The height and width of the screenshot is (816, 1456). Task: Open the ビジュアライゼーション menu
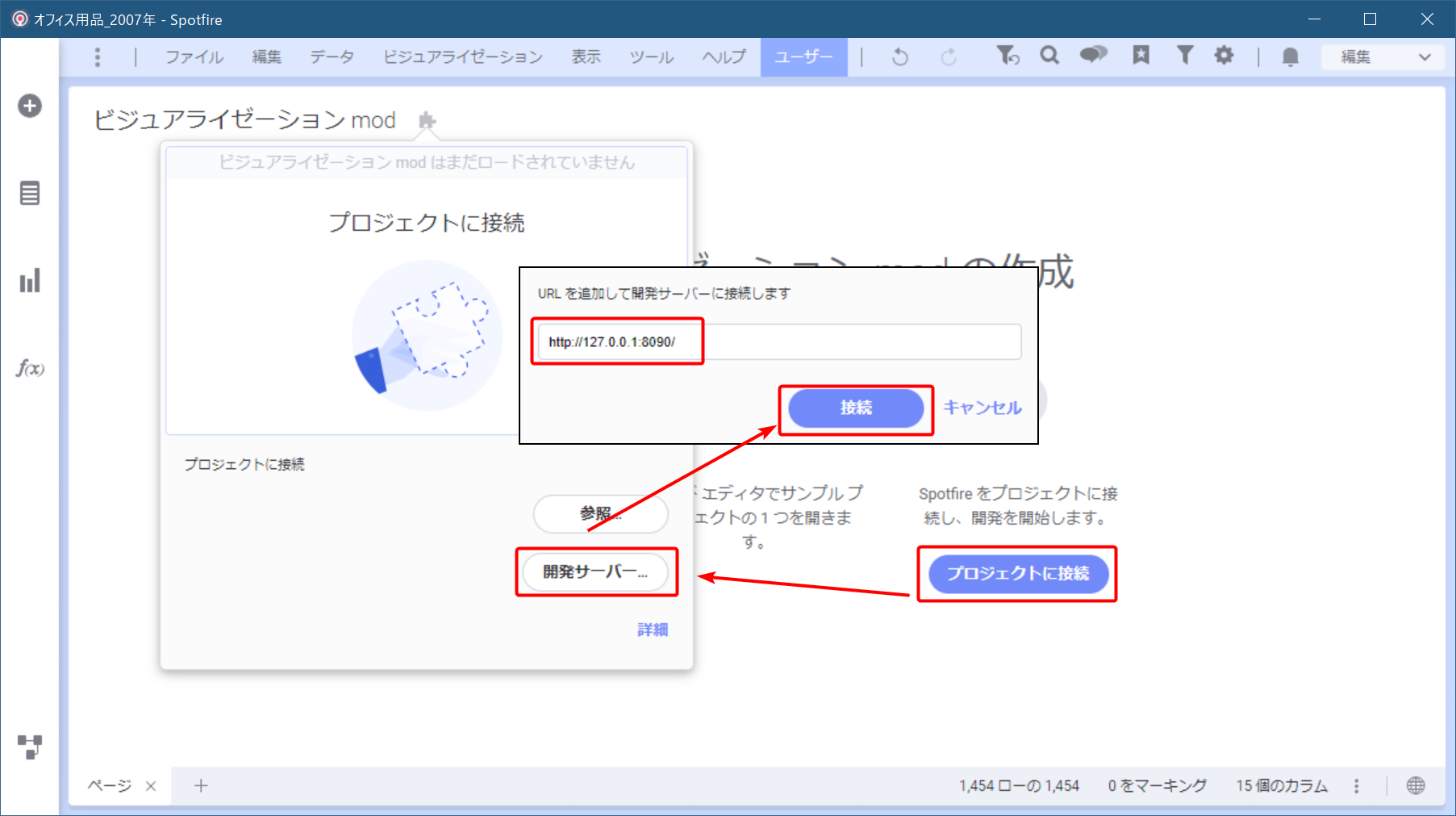coord(462,56)
